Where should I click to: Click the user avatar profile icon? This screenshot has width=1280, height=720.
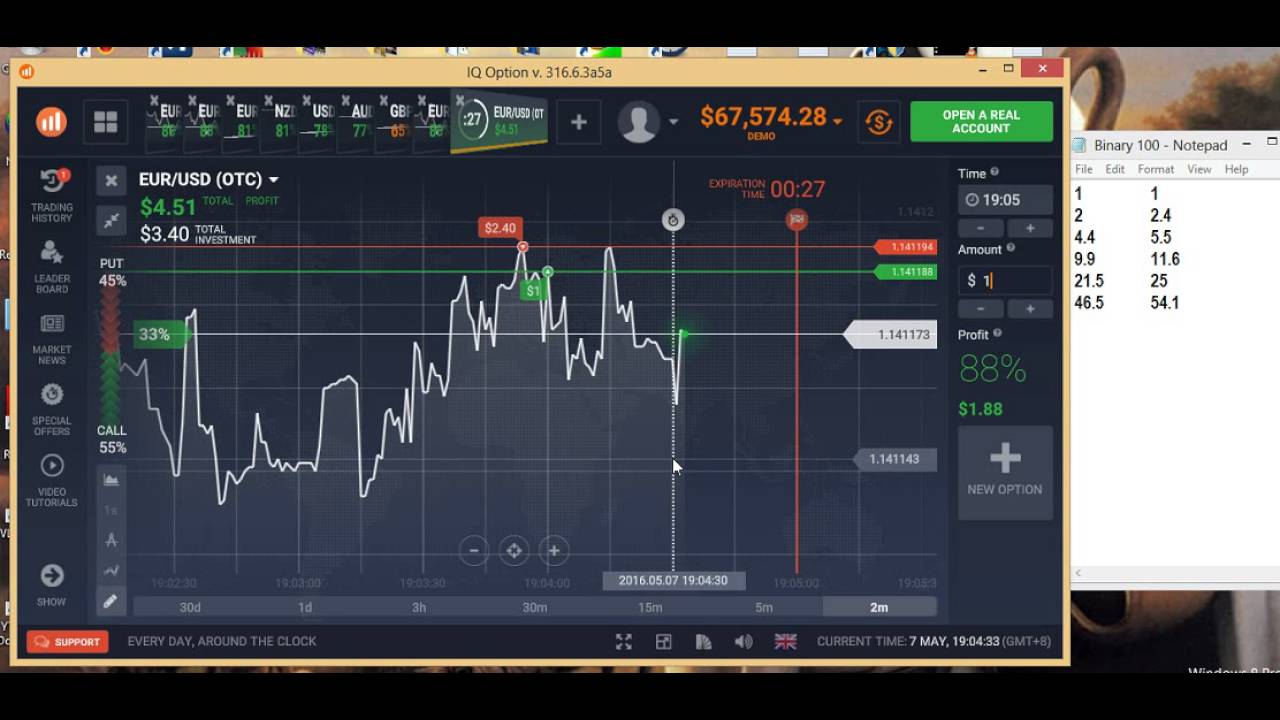638,122
